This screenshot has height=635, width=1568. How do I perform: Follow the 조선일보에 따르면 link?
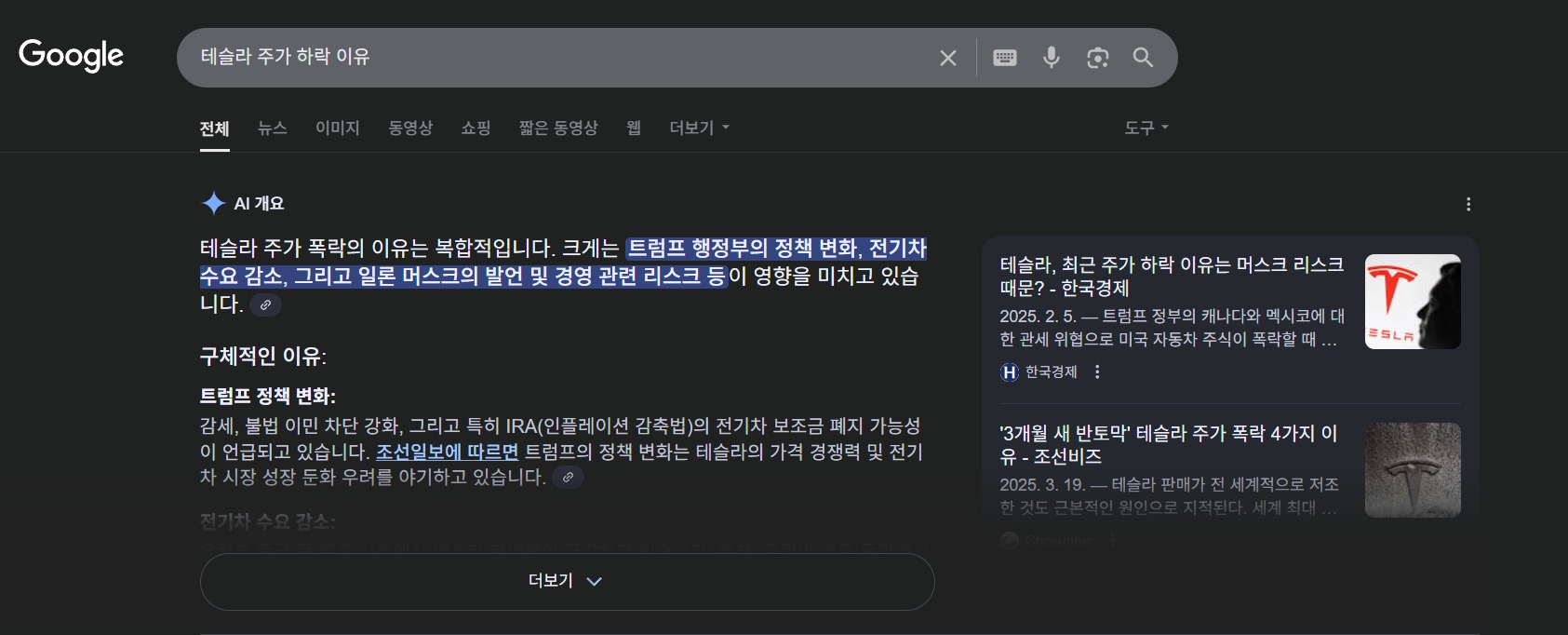coord(447,453)
